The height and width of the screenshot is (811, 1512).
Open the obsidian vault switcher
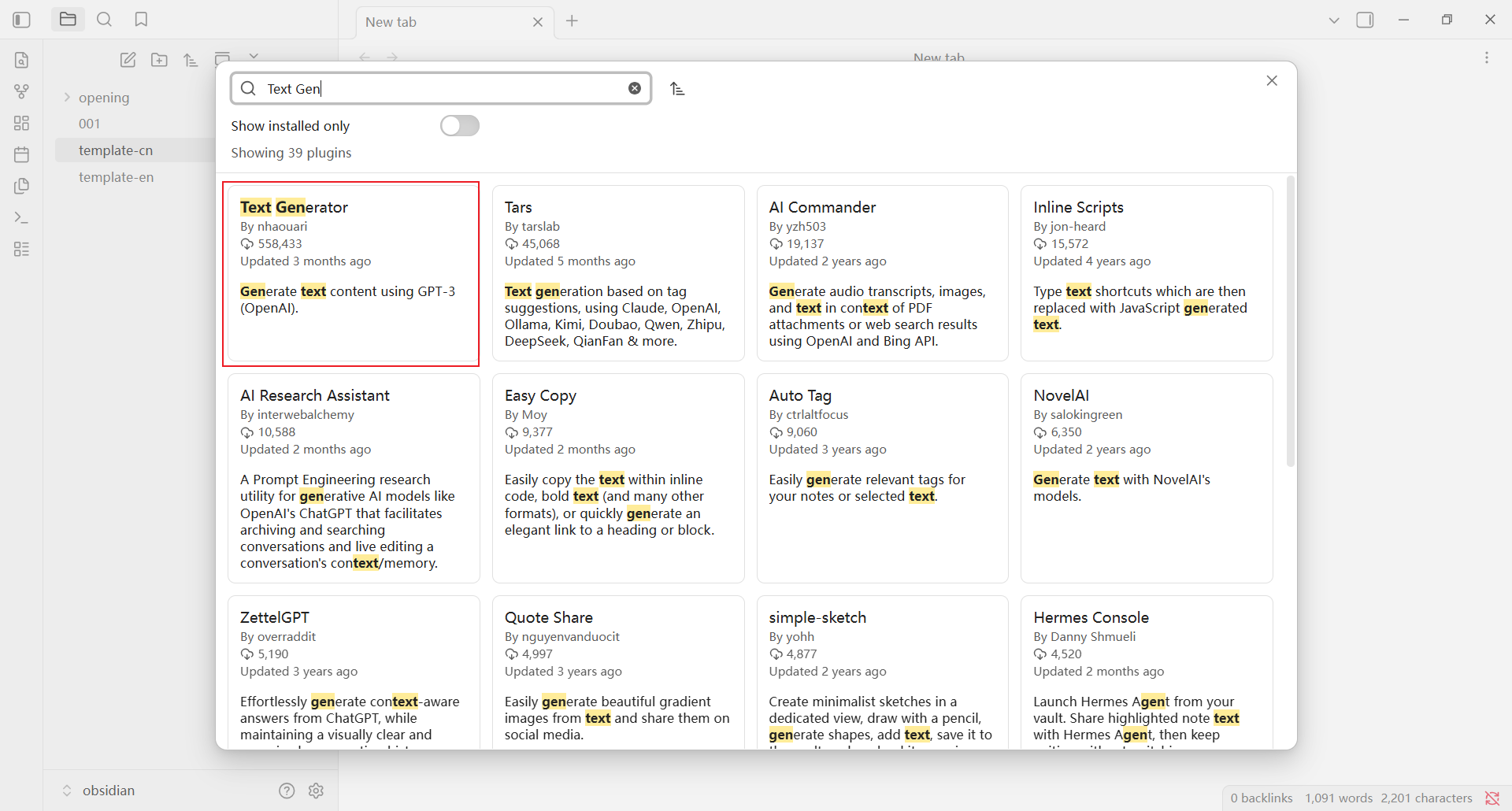(98, 791)
